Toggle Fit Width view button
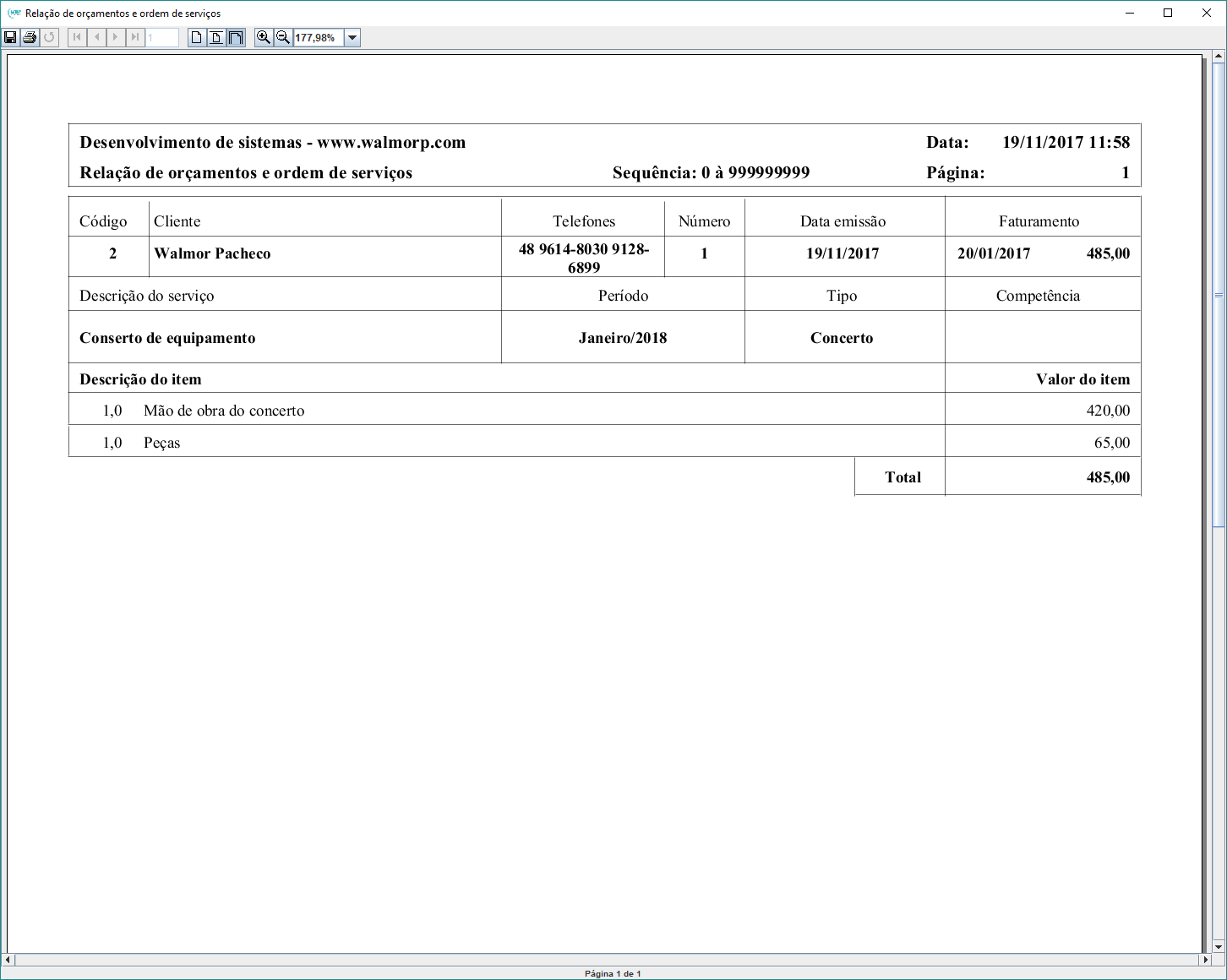The image size is (1227, 980). pos(236,37)
